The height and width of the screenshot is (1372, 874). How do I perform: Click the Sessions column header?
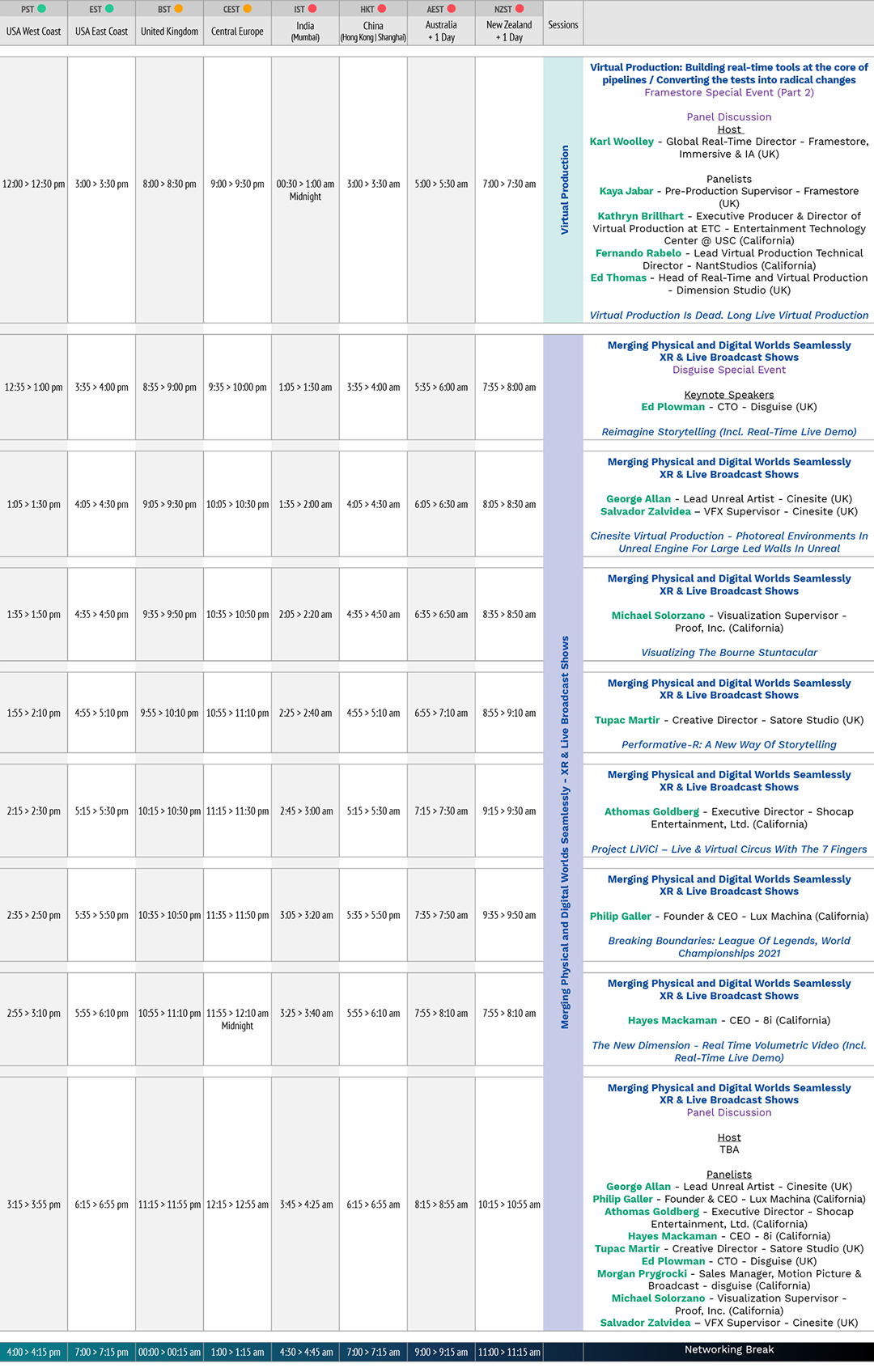563,24
